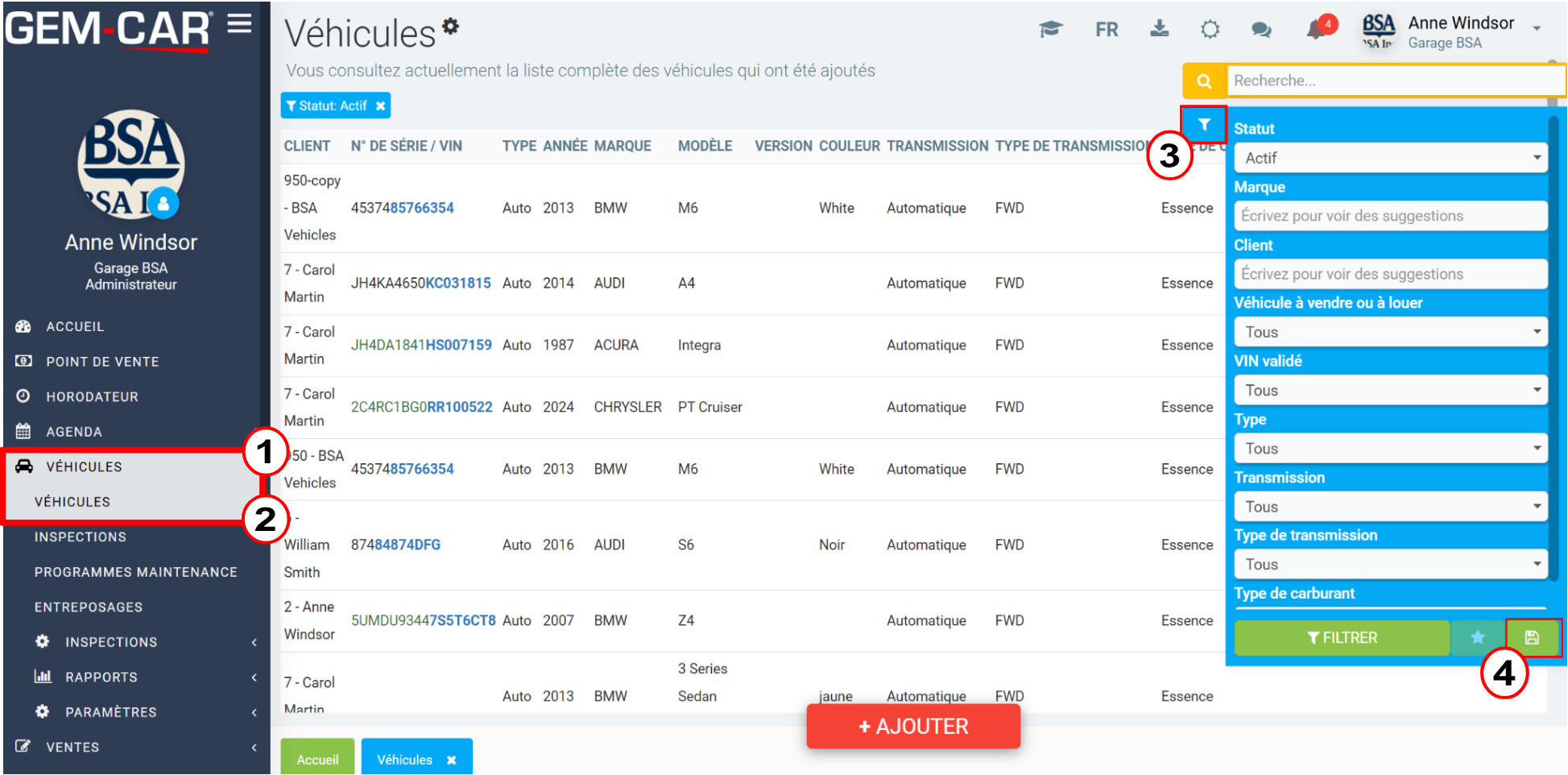Open VIN link JH4KA4650KC031815
Image resolution: width=1568 pixels, height=775 pixels.
click(x=420, y=283)
